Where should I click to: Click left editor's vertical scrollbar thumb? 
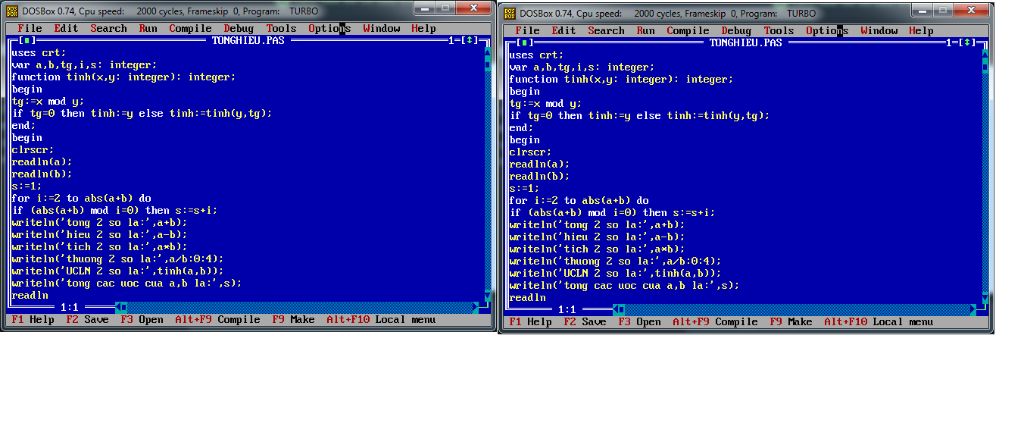click(x=487, y=65)
